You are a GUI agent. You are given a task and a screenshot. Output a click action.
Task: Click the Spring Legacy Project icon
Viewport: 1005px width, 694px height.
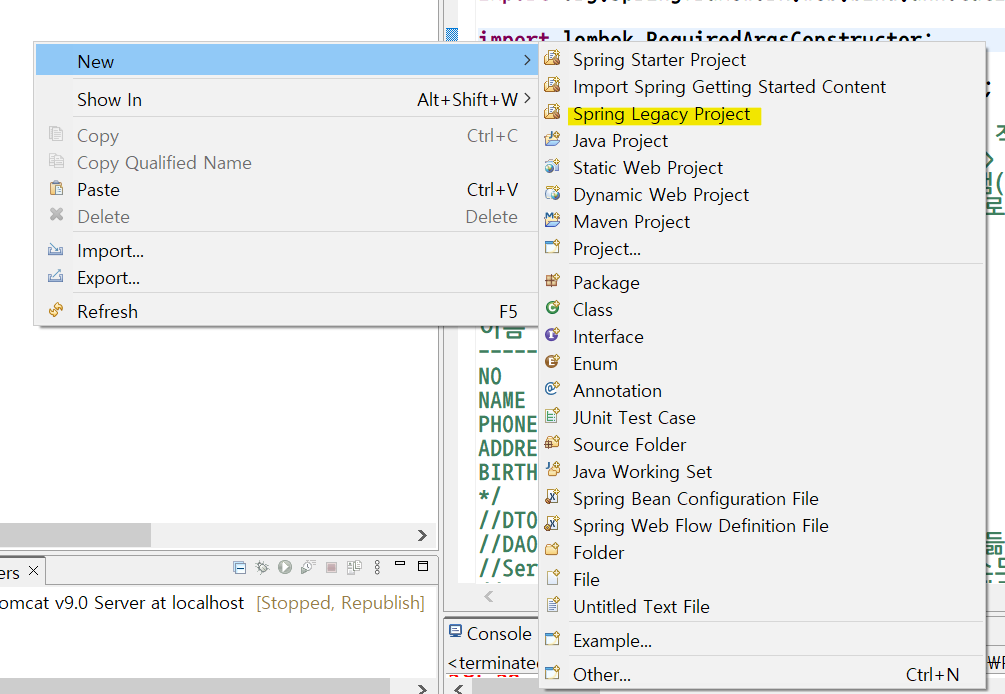[552, 112]
